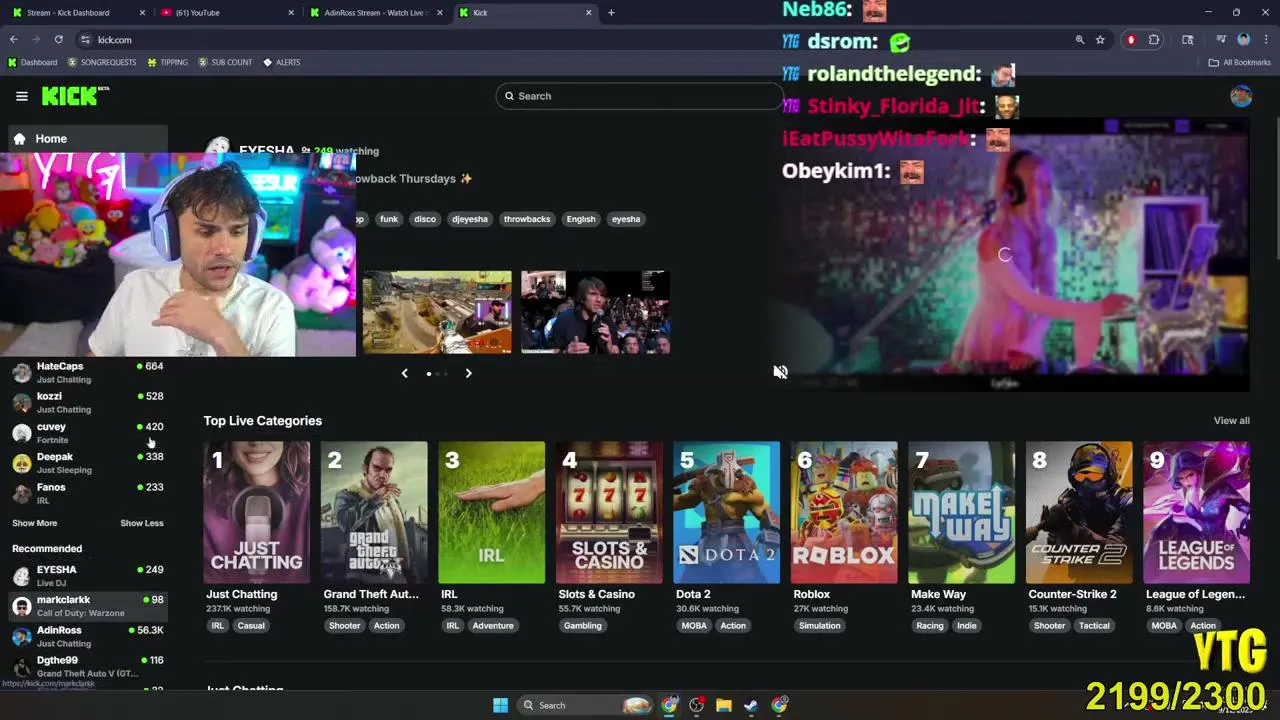This screenshot has width=1280, height=720.
Task: Collapse the list with Show Less
Action: (x=142, y=523)
